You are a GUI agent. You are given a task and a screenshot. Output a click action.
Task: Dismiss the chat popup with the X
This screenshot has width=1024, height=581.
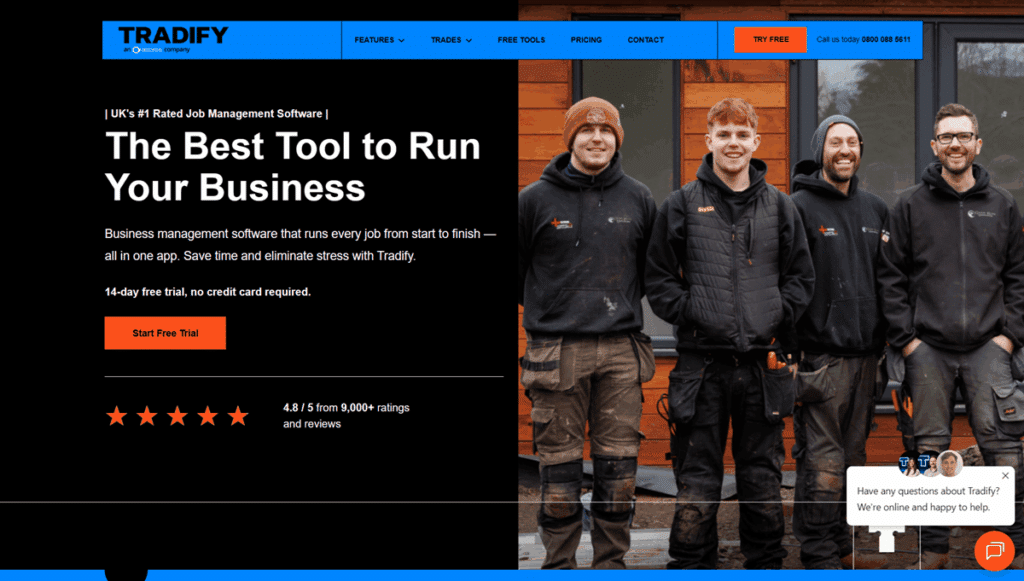(1005, 476)
